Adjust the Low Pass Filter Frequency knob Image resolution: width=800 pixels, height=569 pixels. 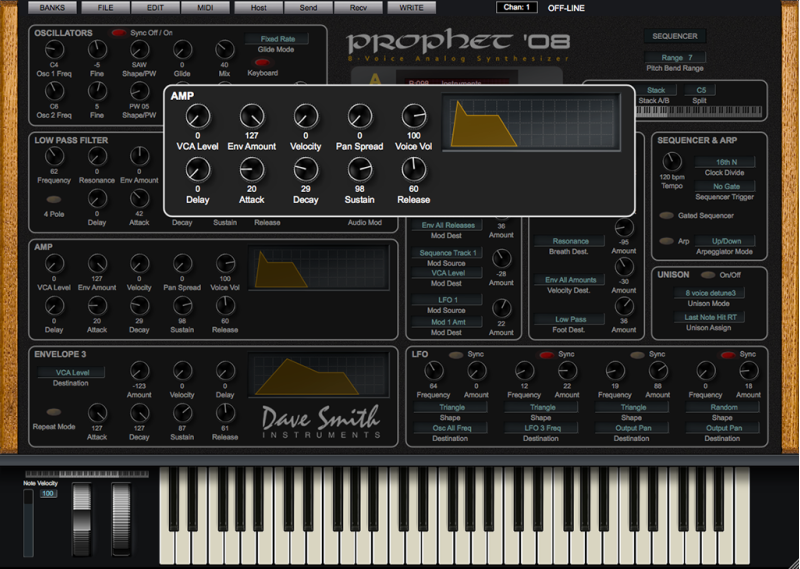(54, 157)
